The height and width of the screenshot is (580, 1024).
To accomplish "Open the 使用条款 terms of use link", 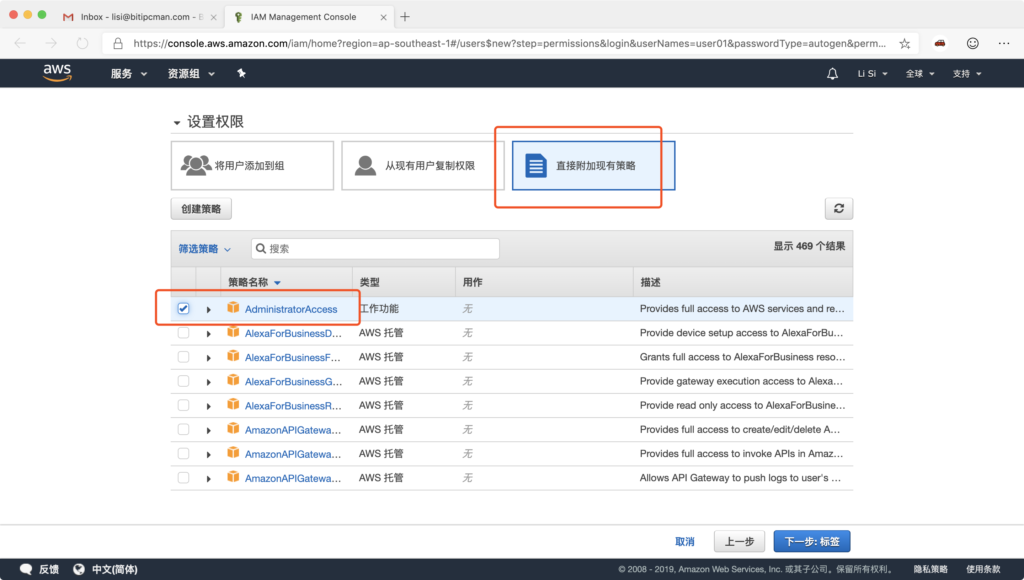I will tap(983, 569).
